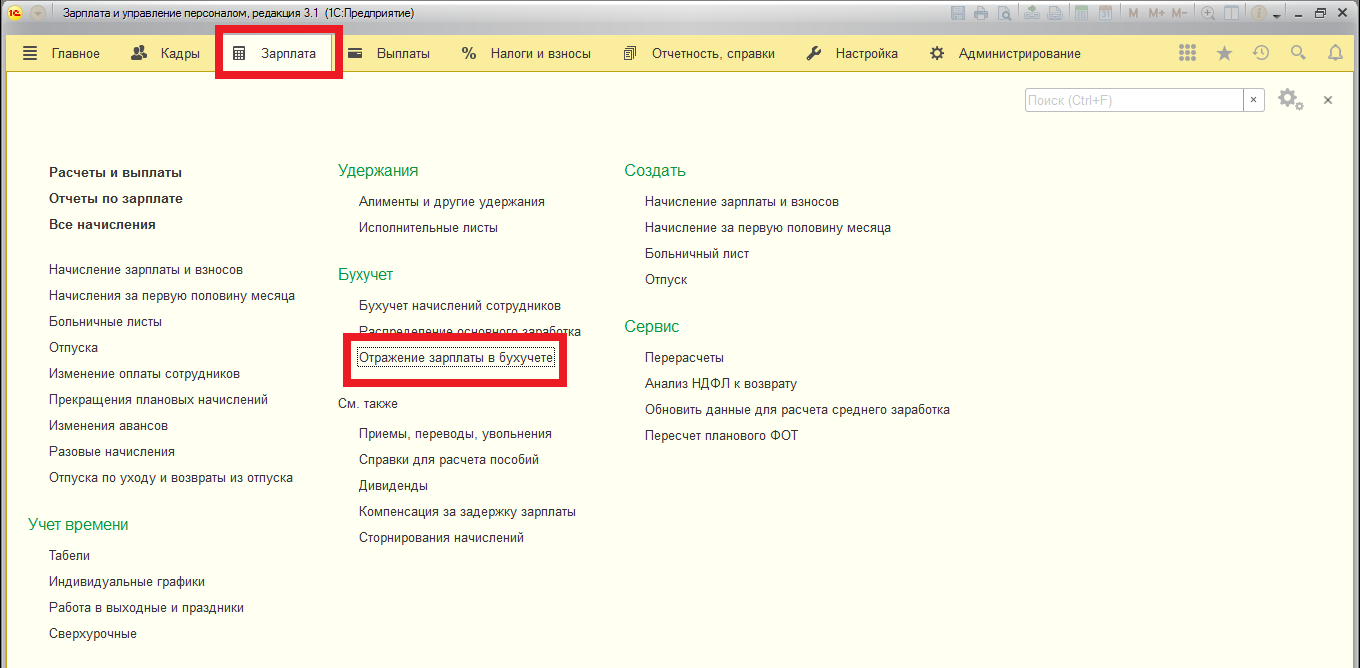1360x668 pixels.
Task: Create Отпуск document
Action: [666, 280]
